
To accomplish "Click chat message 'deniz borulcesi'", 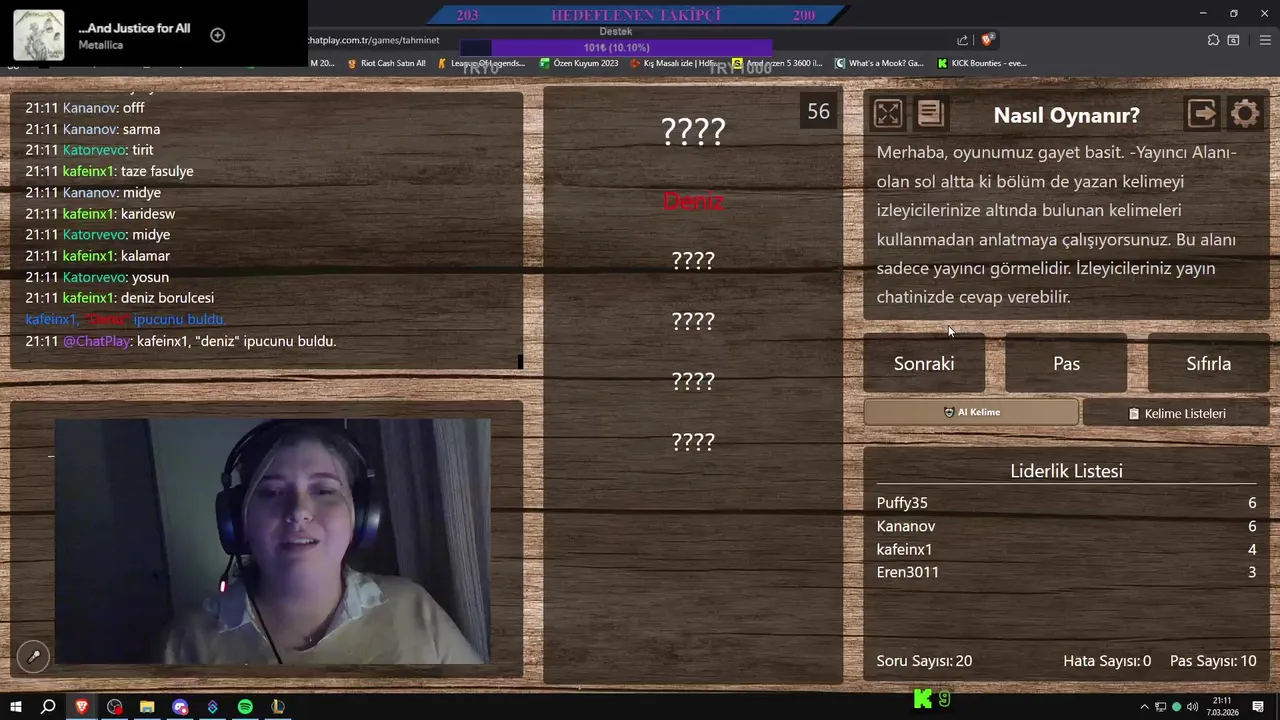I will tap(167, 298).
